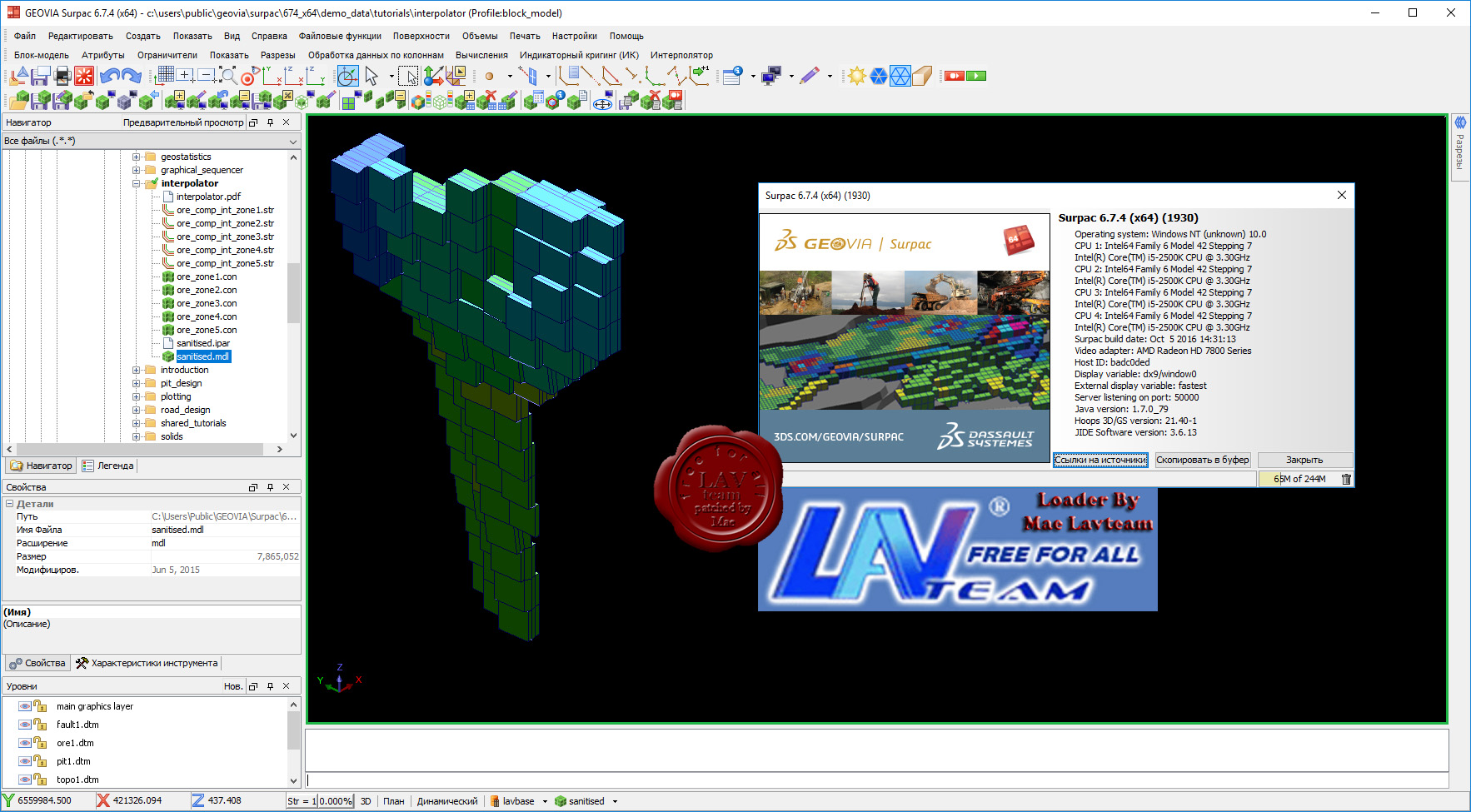1471x812 pixels.
Task: Toggle the grid display icon
Action: point(164,77)
